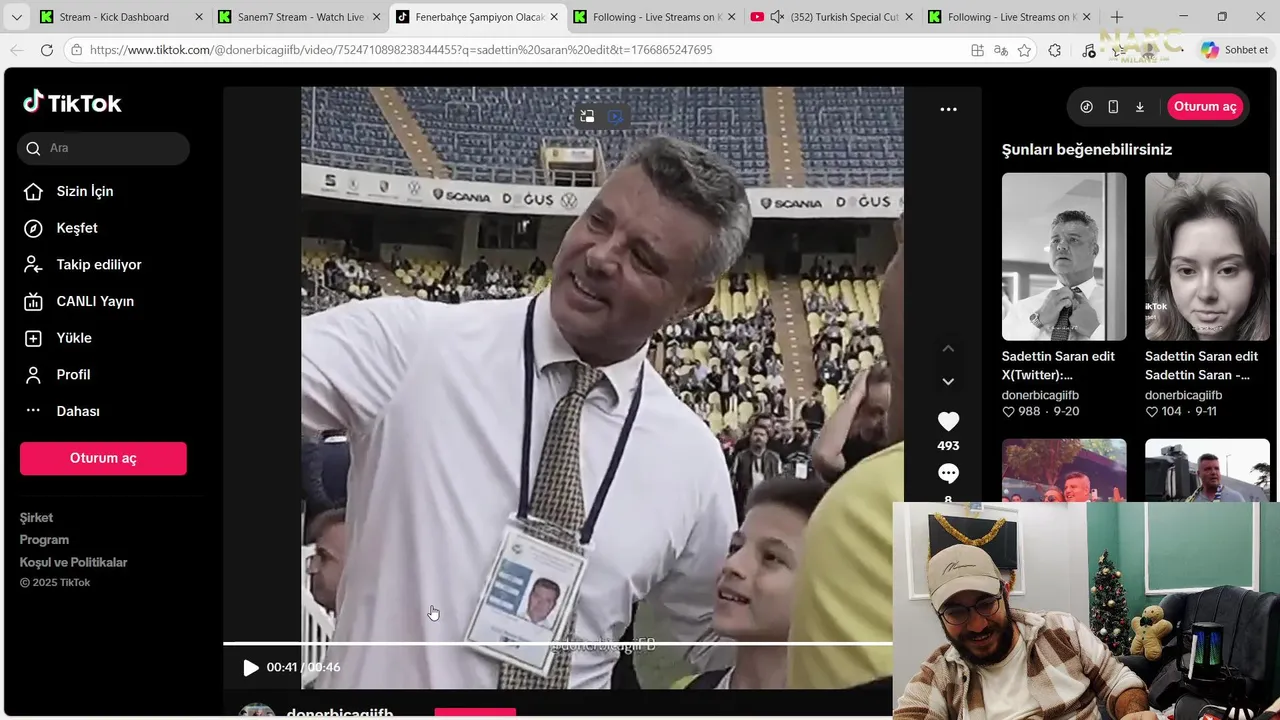The image size is (1280, 720).
Task: Click the top-right pink Oturum aç button
Action: (x=1205, y=107)
